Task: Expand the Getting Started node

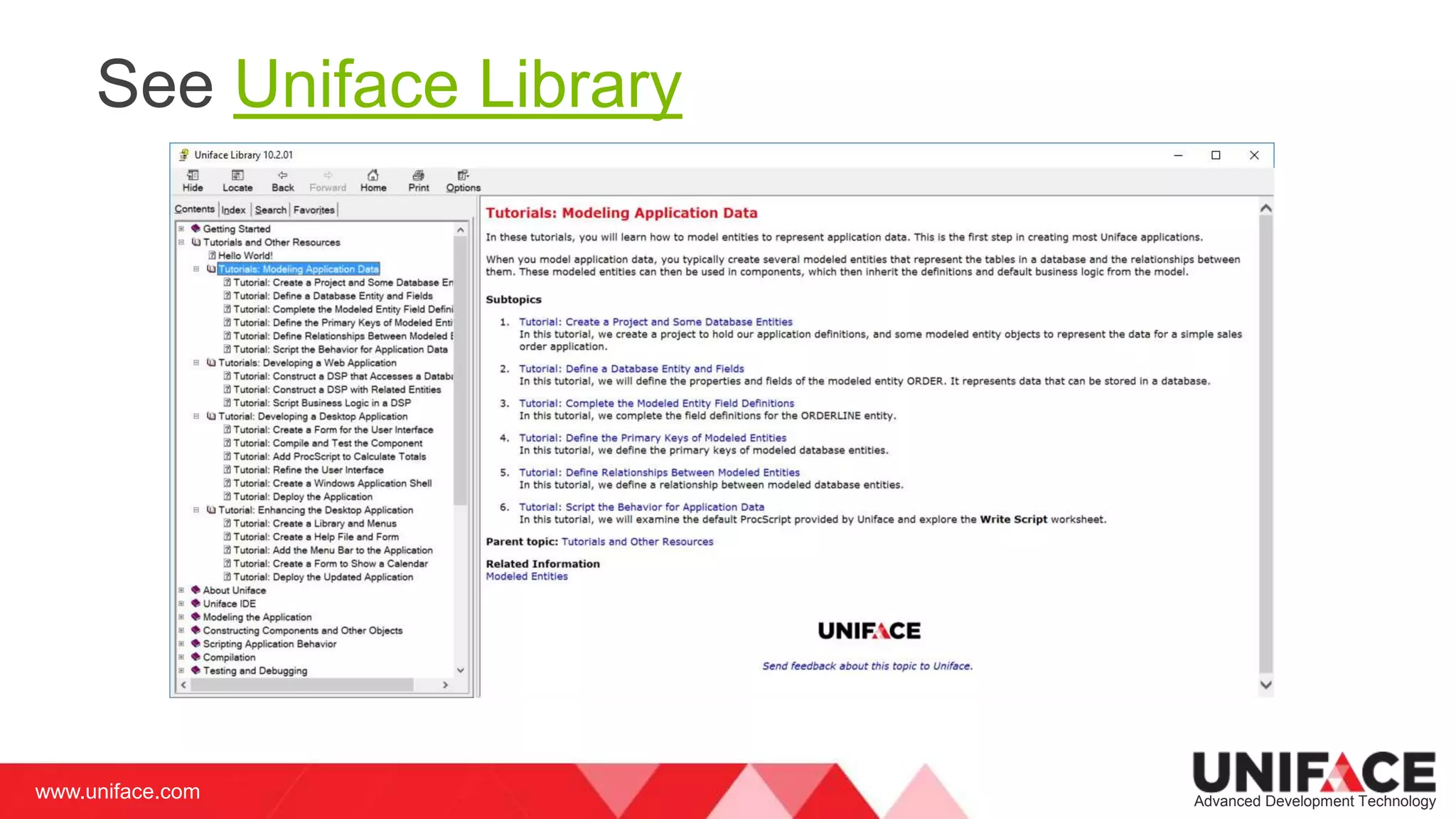Action: [x=181, y=229]
